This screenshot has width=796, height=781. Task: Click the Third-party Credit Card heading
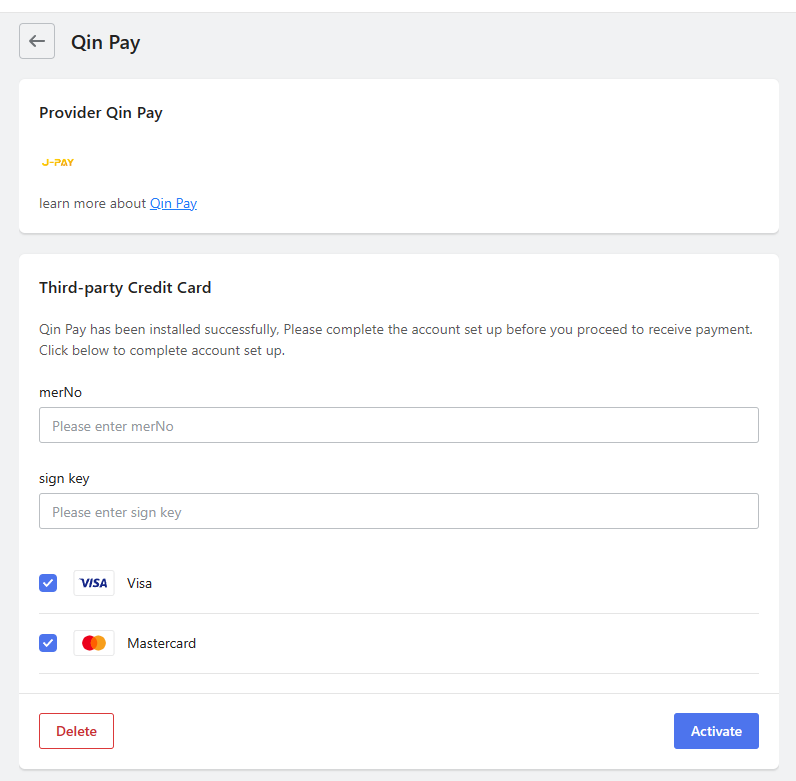tap(125, 288)
